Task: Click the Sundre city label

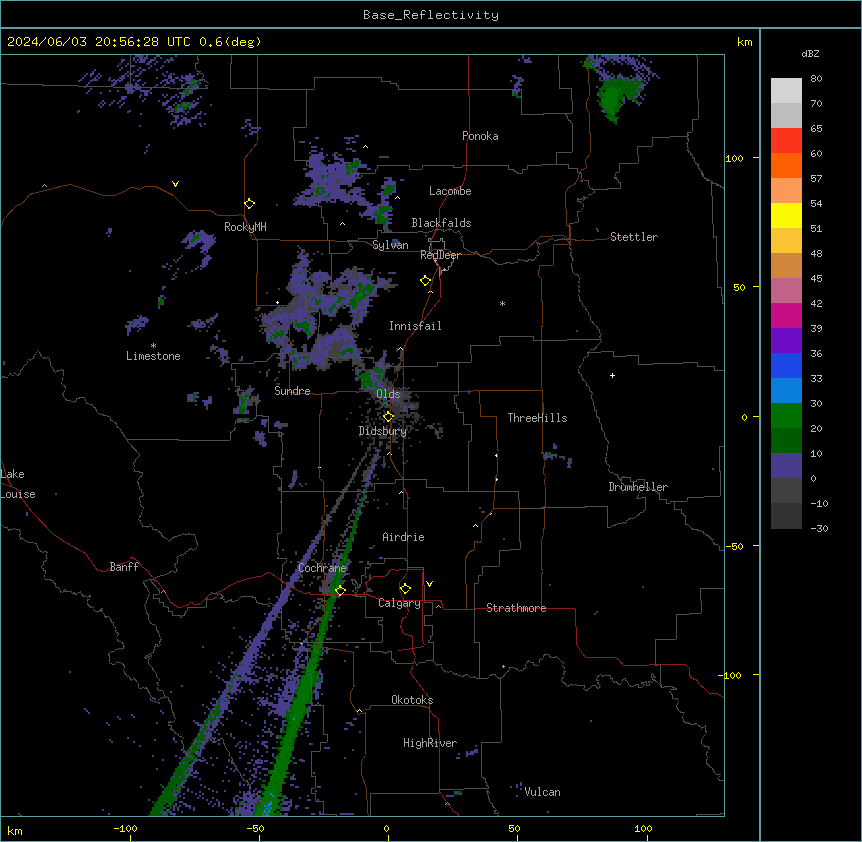Action: (x=292, y=391)
